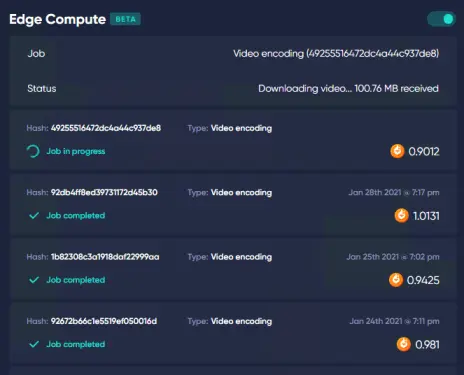The height and width of the screenshot is (375, 464).
Task: Click Job completed under hash 92672b66c1e
Action: 76,344
